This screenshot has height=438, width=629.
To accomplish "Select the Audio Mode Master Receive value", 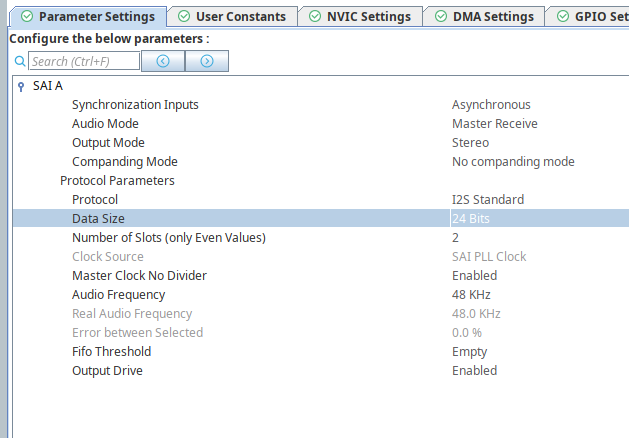I will coord(494,124).
